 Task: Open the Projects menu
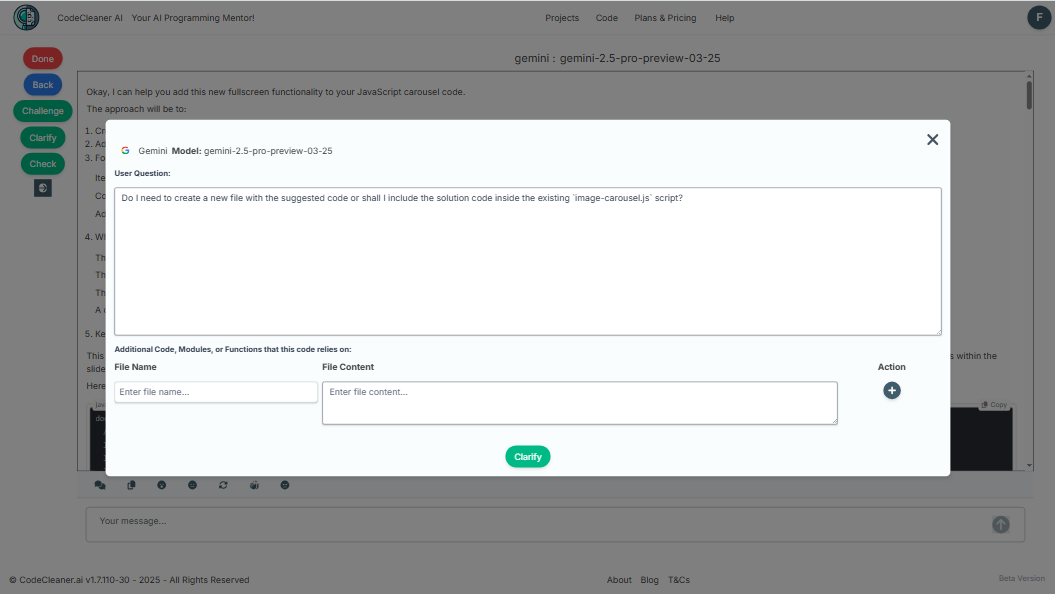pos(562,18)
